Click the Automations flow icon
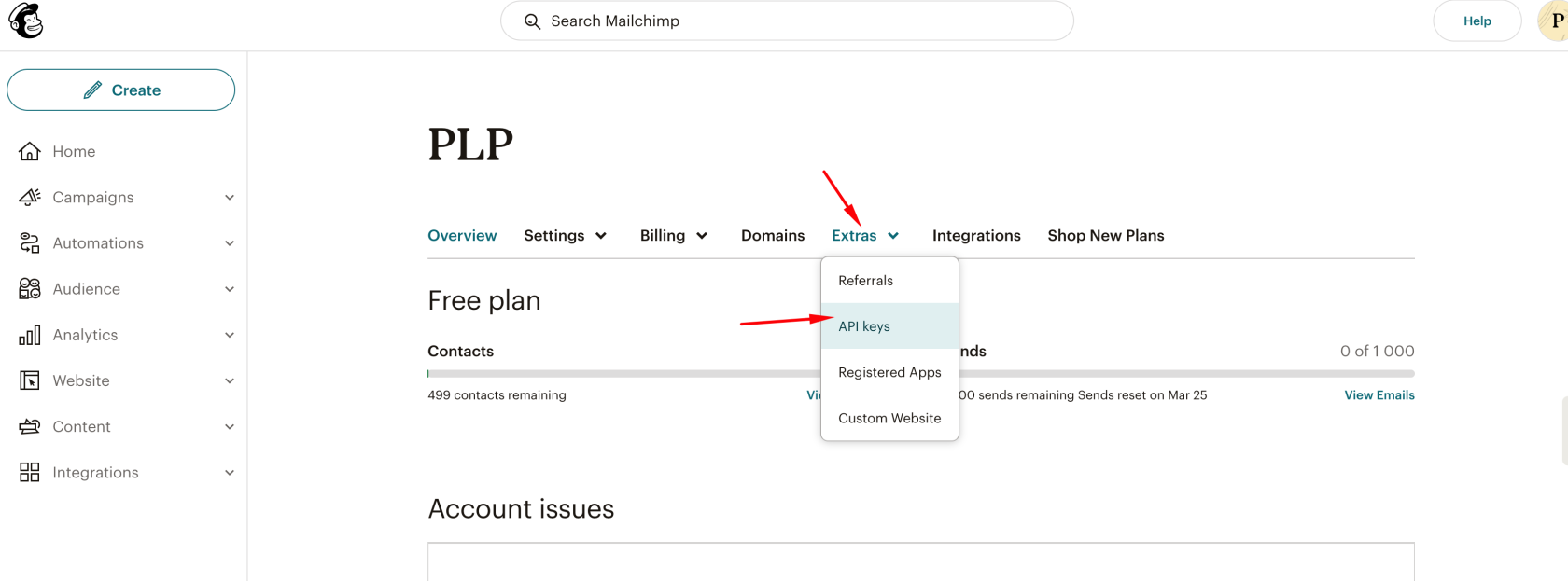Image resolution: width=1568 pixels, height=581 pixels. point(30,242)
